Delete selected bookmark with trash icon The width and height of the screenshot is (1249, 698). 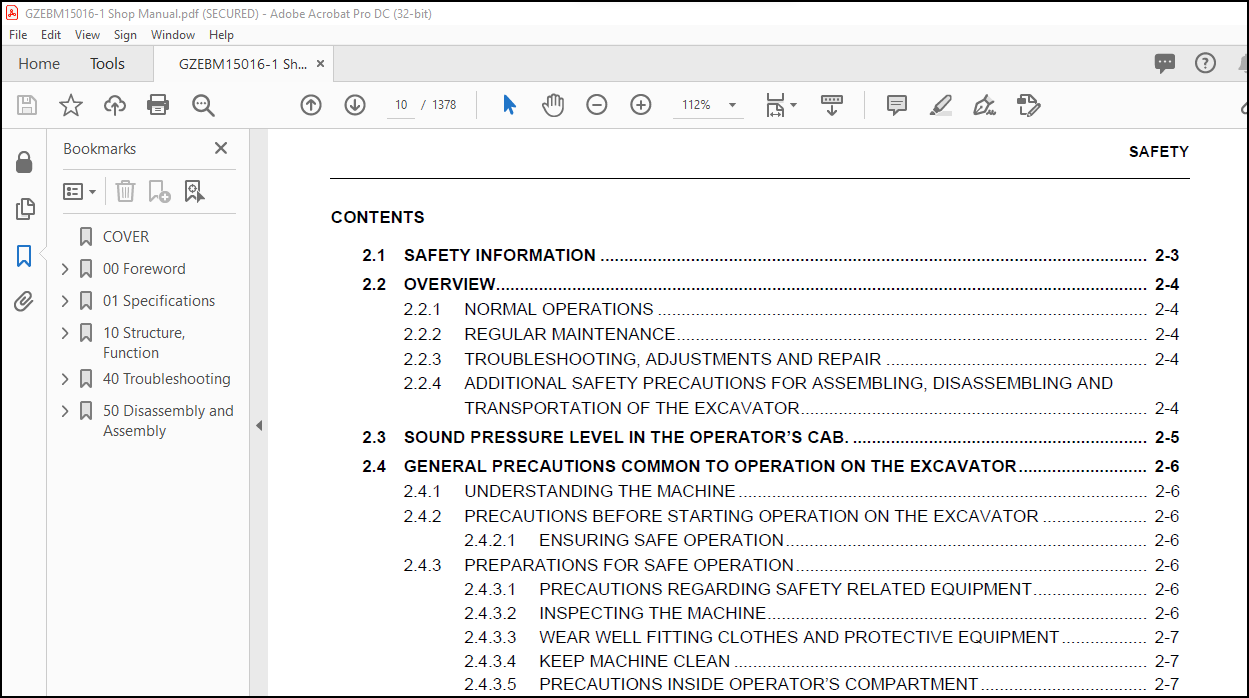(x=125, y=191)
